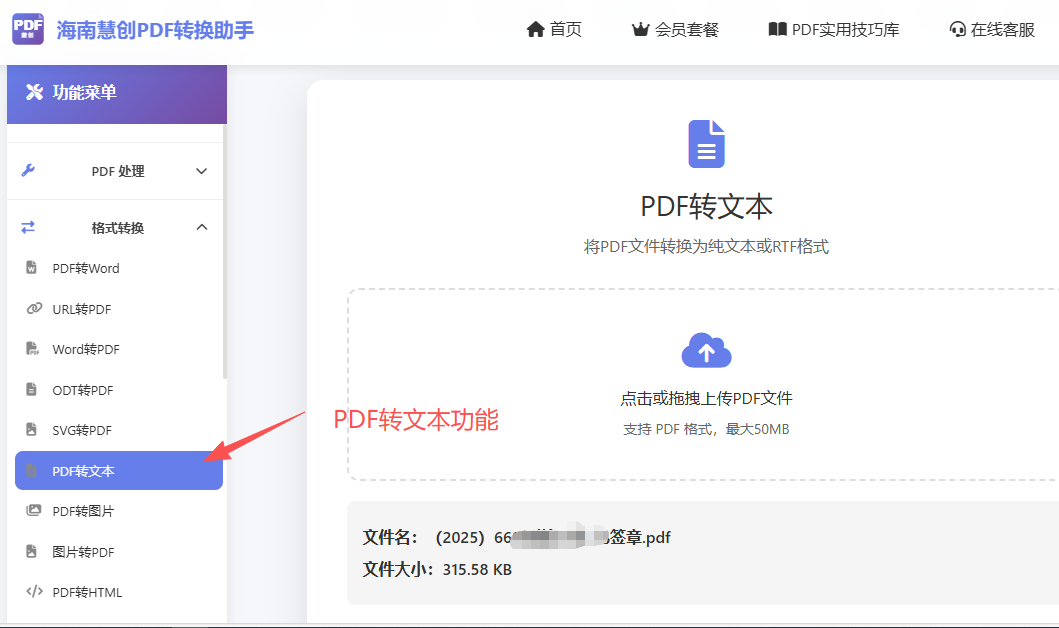Click the PDF转文本 page heading
This screenshot has height=628, width=1059.
tap(706, 207)
